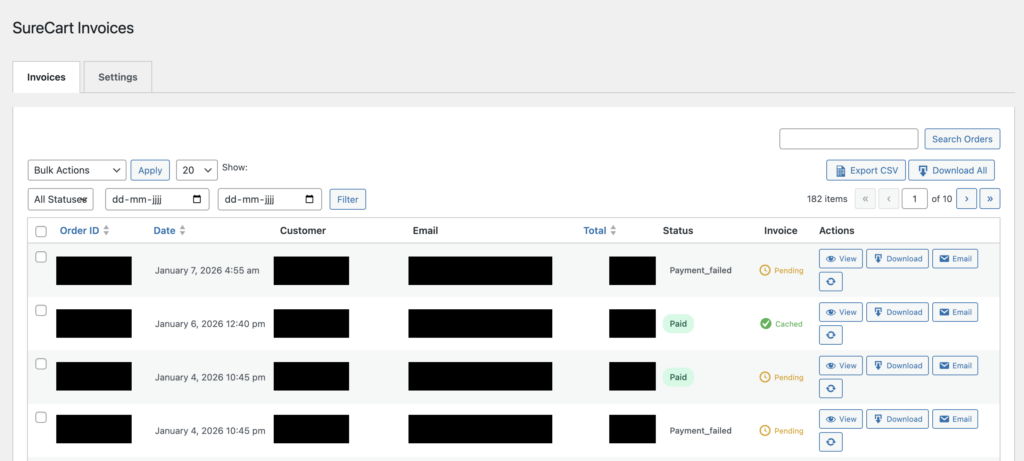
Task: Click the Search Orders text field
Action: click(848, 139)
